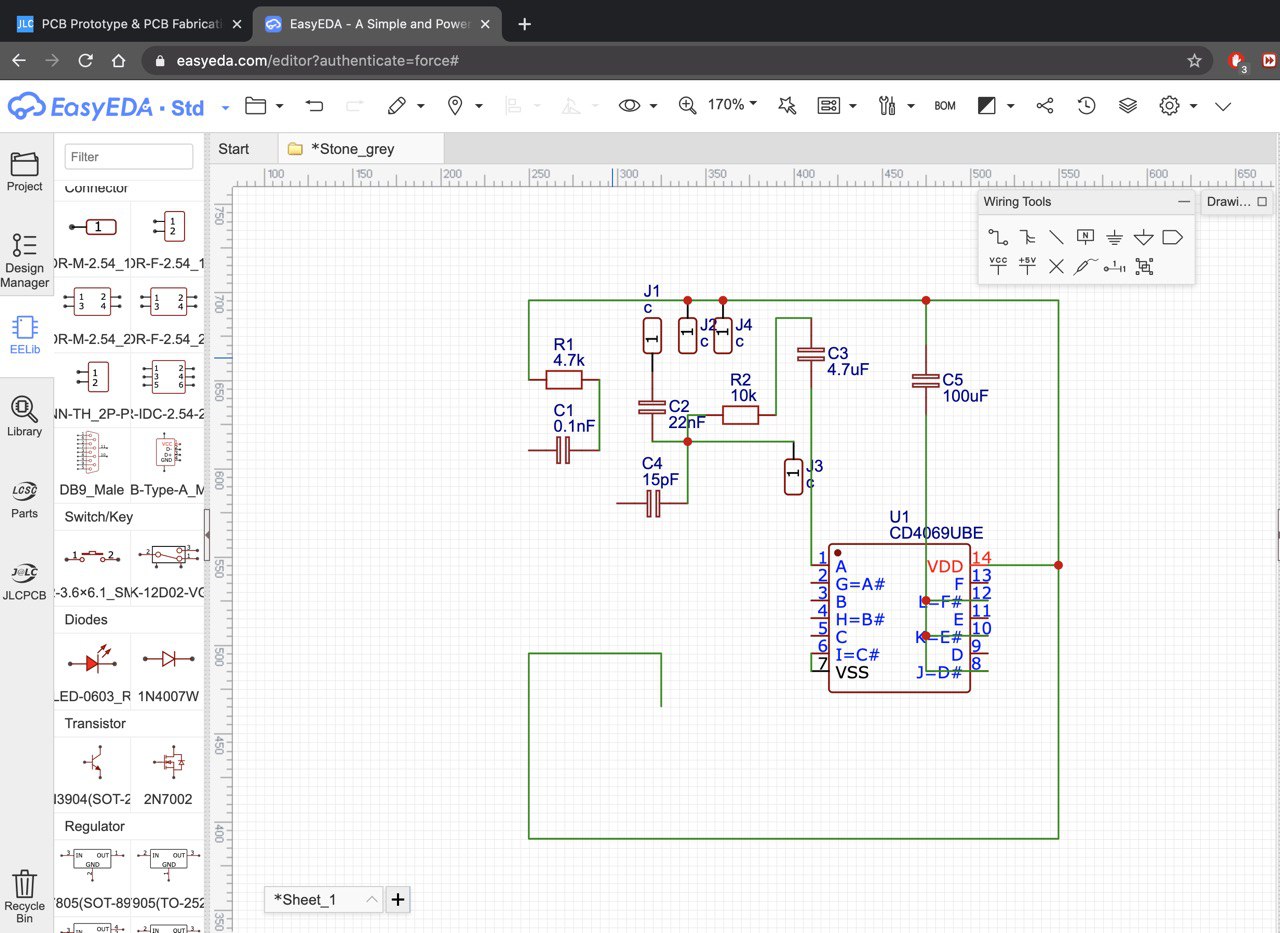Screen dimensions: 1280x933
Task: Select the No Connect flag tool
Action: 1056,266
